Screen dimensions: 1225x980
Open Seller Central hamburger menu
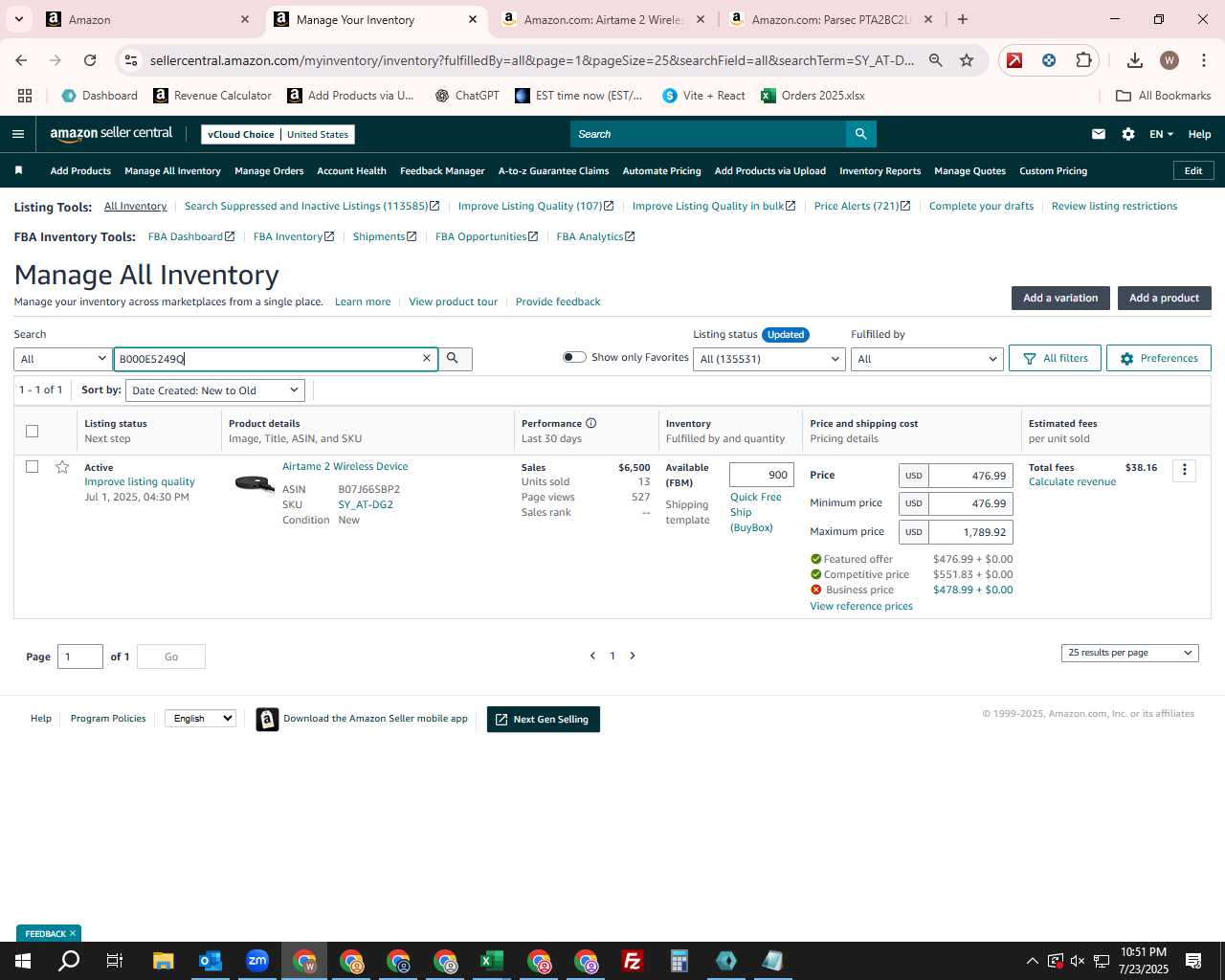17,134
